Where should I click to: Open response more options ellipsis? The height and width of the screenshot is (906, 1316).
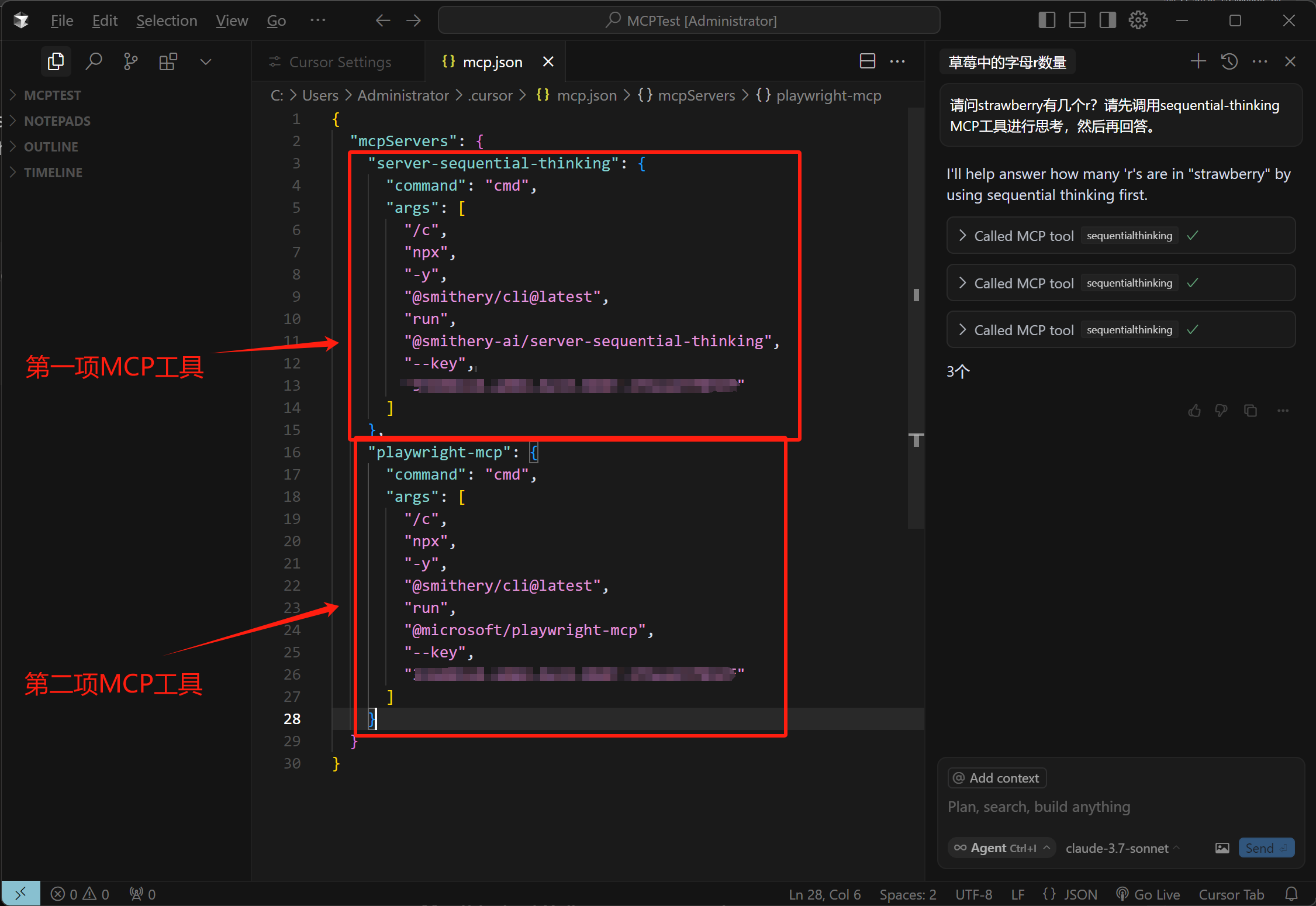(x=1283, y=411)
